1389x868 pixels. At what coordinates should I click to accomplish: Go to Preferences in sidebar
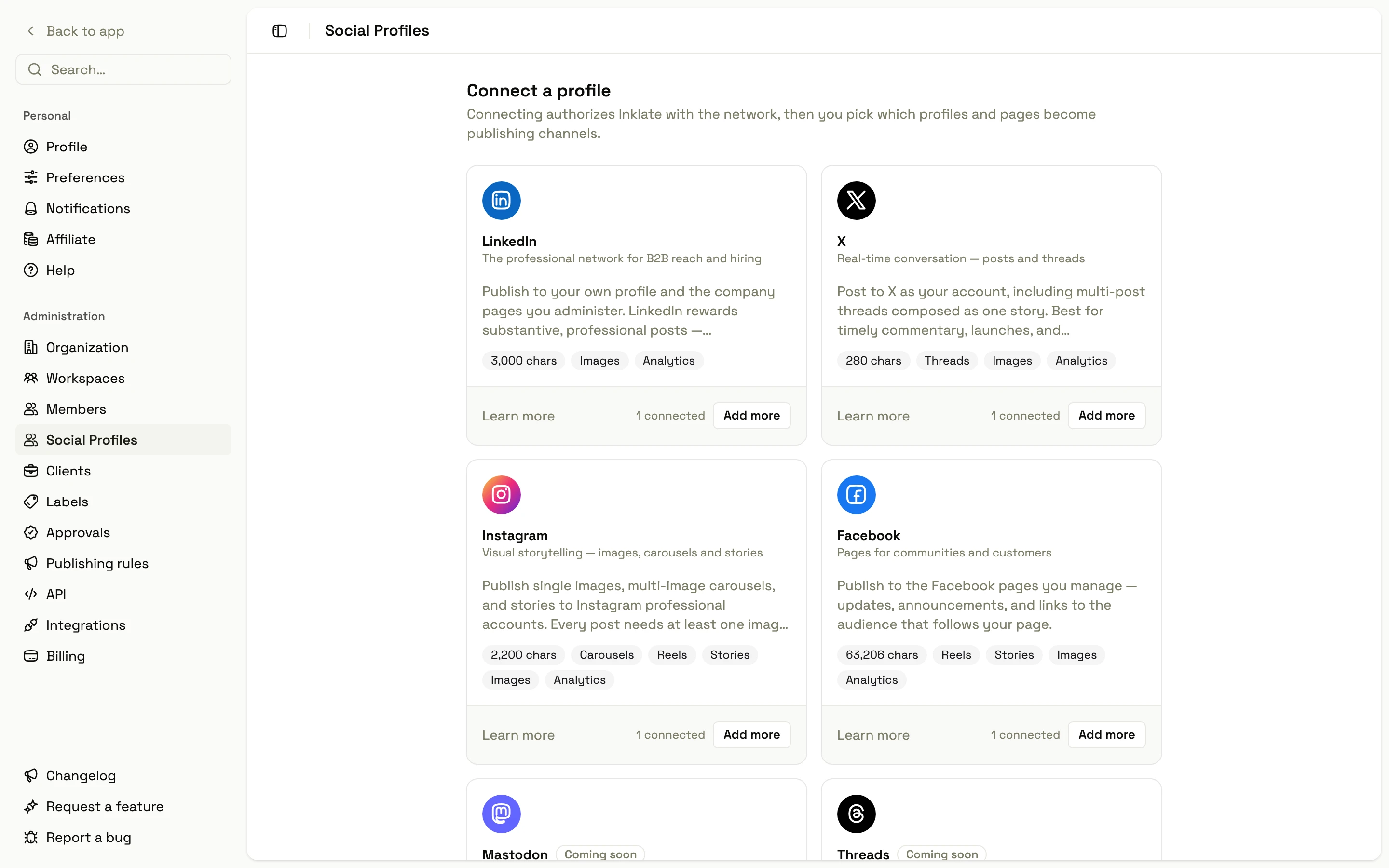tap(123, 177)
